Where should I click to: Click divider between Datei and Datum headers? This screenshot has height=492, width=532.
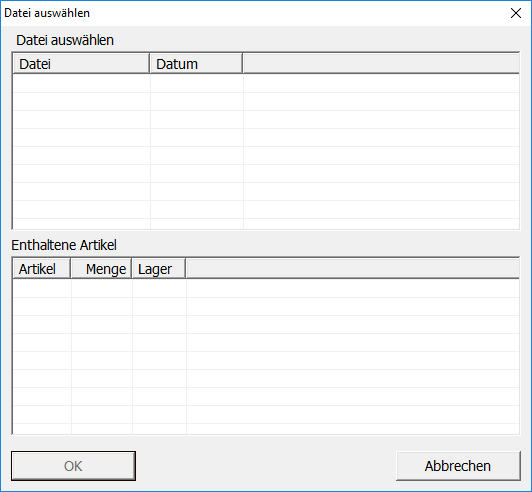(150, 63)
